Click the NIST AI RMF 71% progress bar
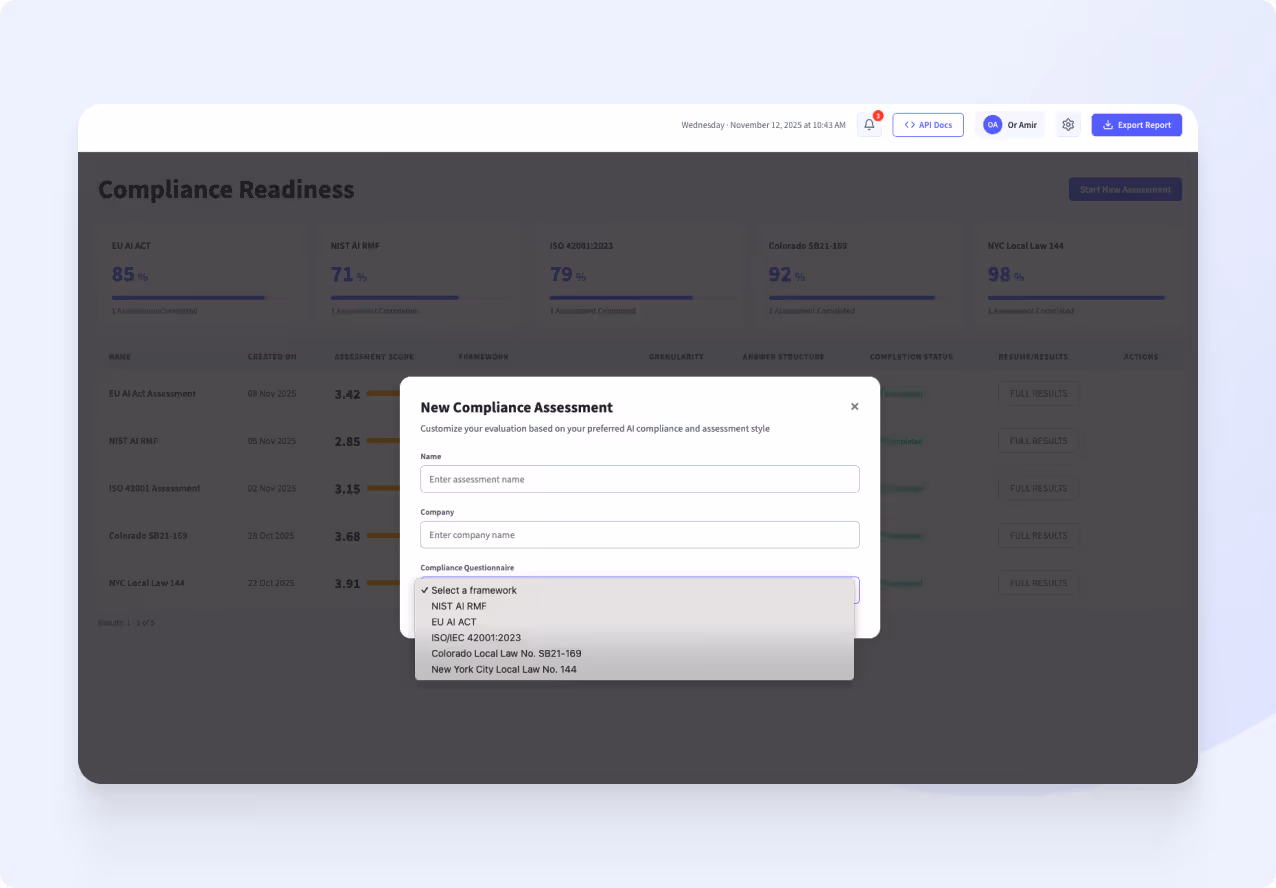The height and width of the screenshot is (888, 1276). [419, 297]
